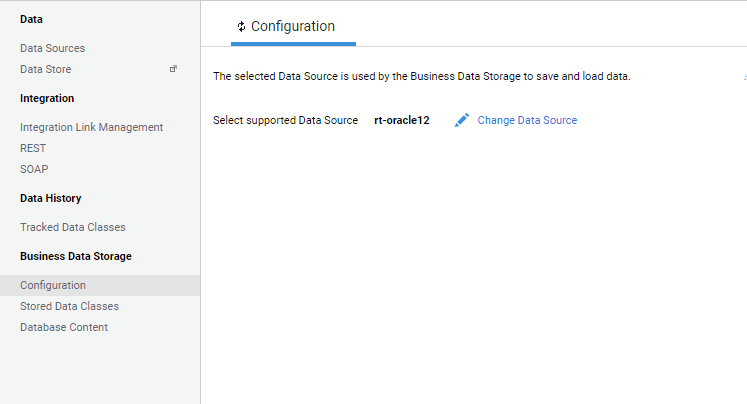Click the rt-oracle12 data source name
Screen dimensions: 747x404
pyautogui.click(x=402, y=120)
